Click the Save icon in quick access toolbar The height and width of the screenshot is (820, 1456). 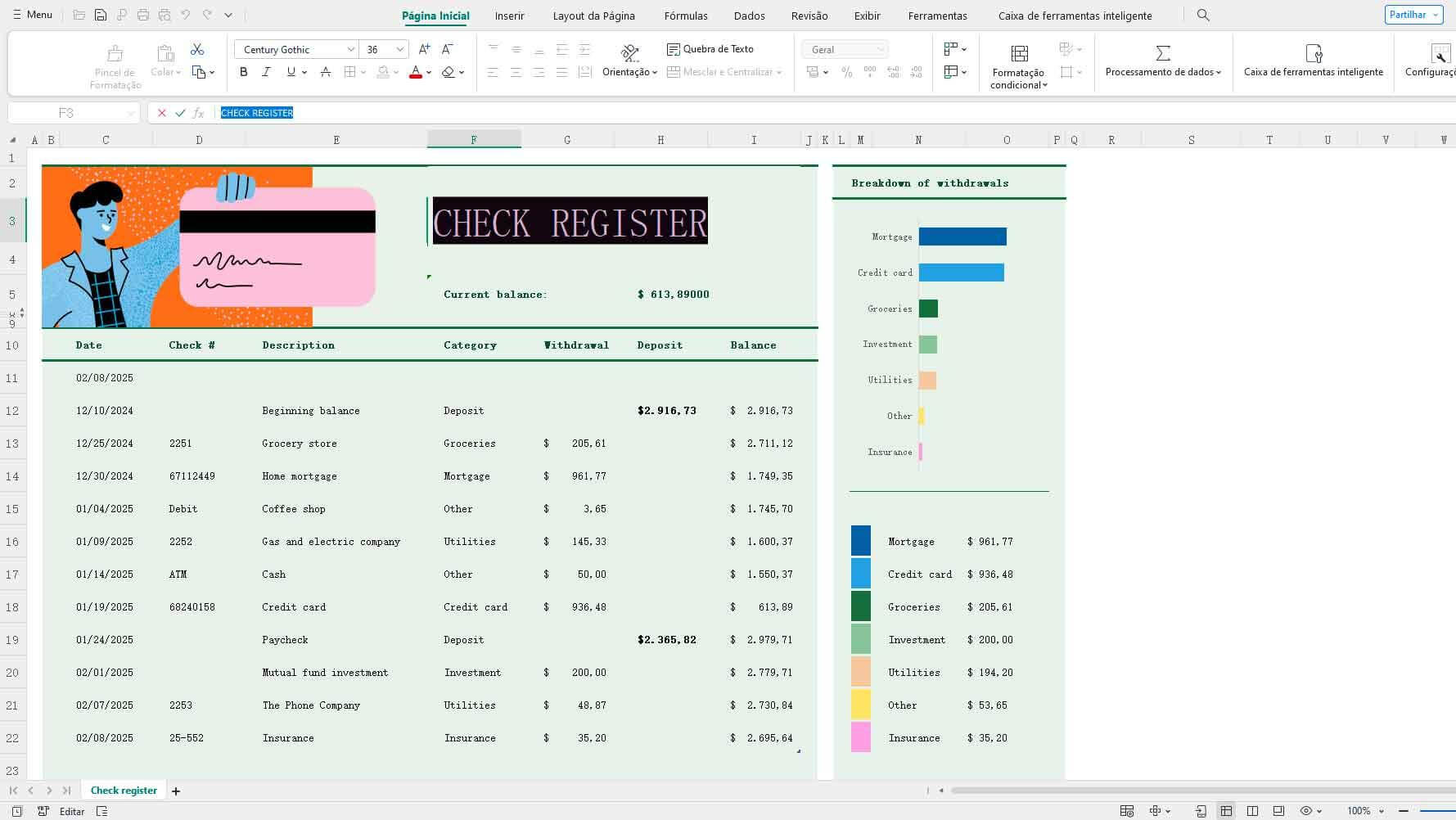click(x=100, y=15)
